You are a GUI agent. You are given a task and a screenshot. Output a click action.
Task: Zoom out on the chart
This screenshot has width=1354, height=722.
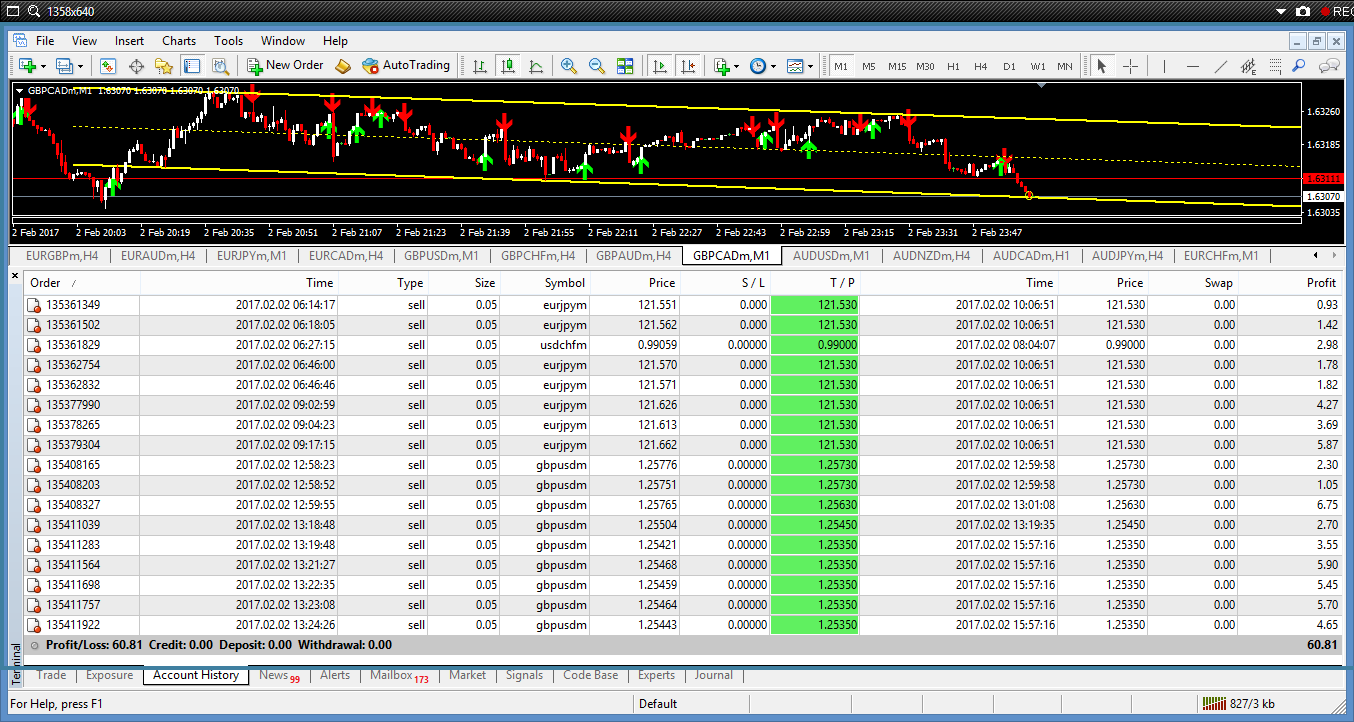pyautogui.click(x=597, y=66)
